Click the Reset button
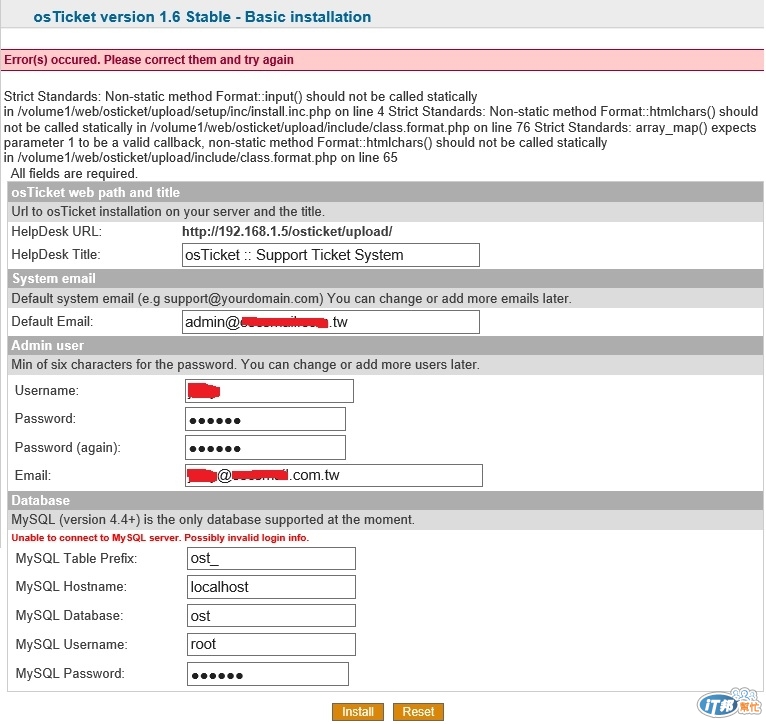The image size is (766, 724). pos(418,711)
